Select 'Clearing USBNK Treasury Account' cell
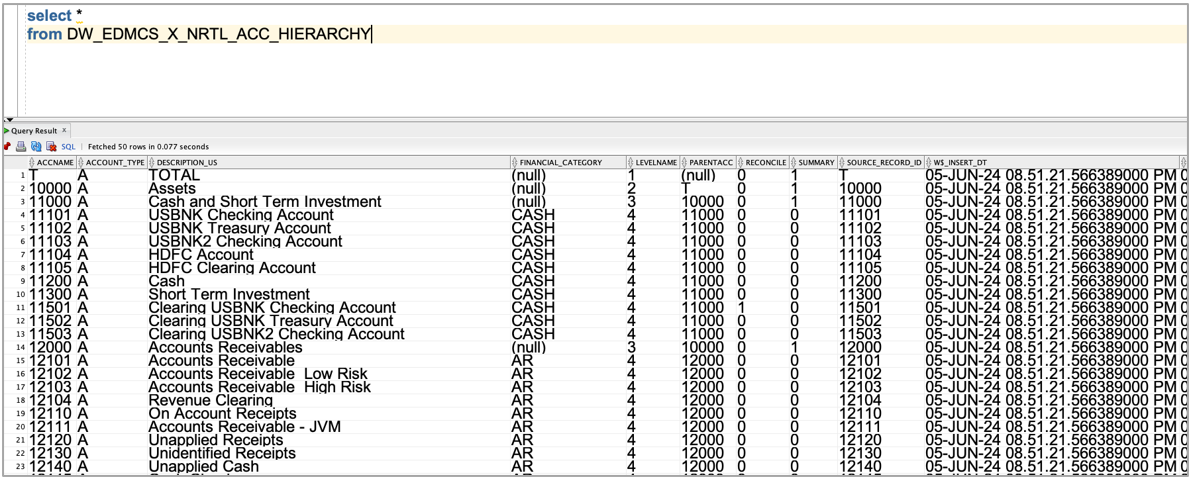This screenshot has width=1191, height=479. tap(330, 321)
